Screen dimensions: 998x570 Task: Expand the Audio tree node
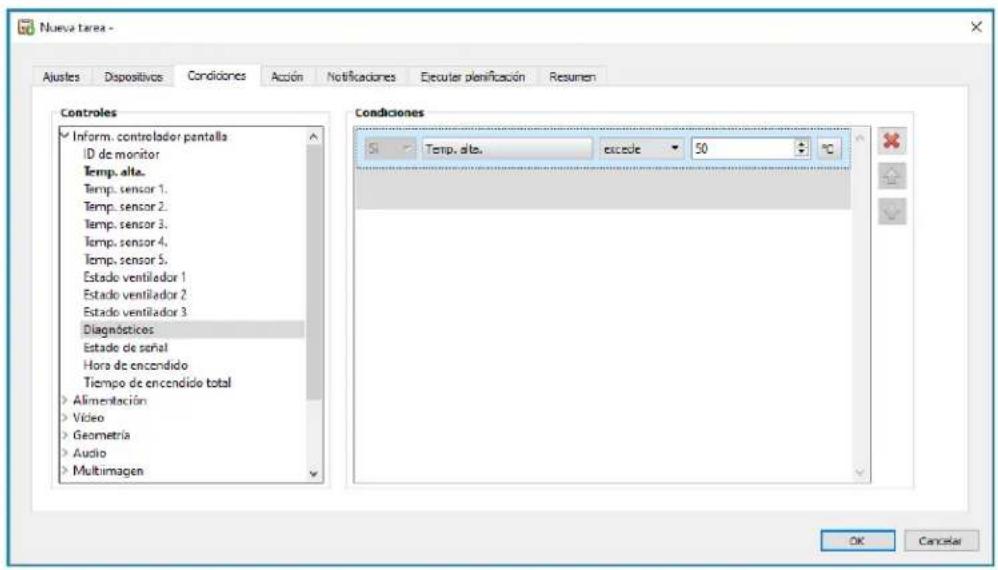coord(64,453)
